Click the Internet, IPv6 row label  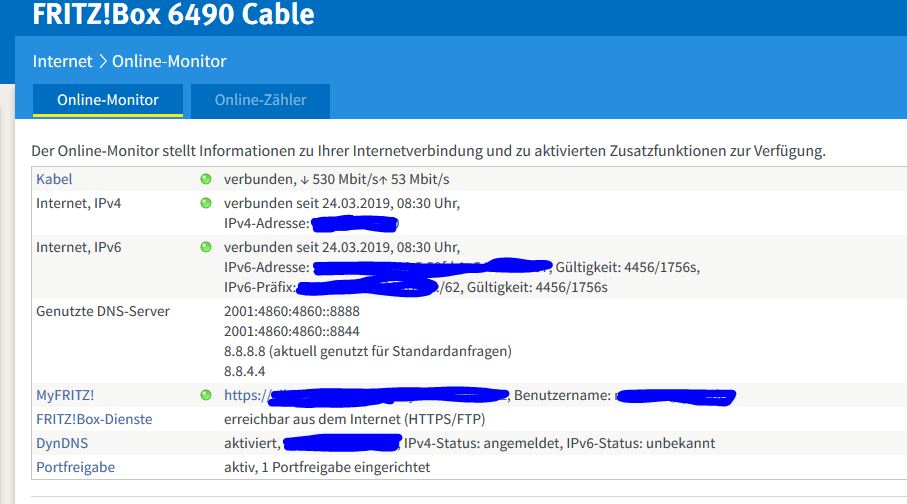(x=79, y=247)
